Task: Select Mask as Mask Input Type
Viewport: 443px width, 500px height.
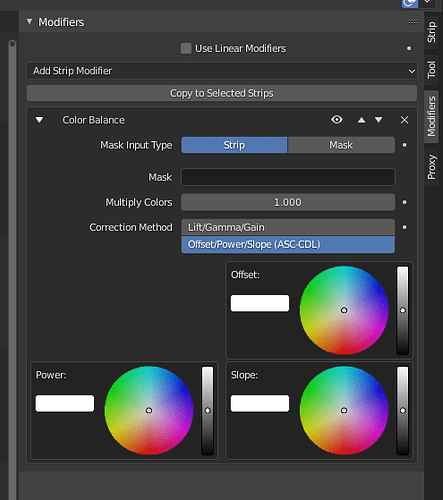Action: (341, 145)
